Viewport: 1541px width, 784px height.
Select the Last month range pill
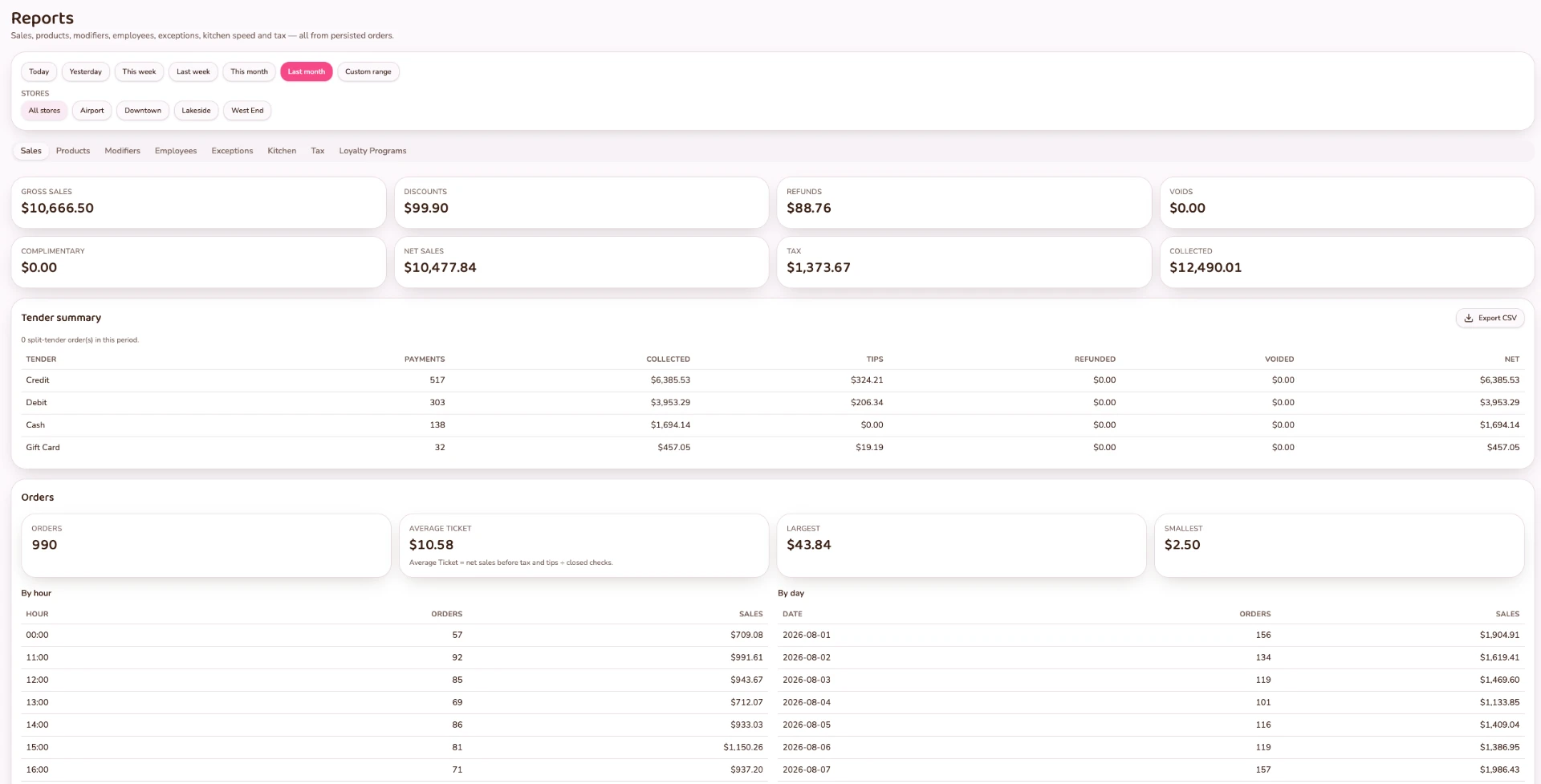click(306, 72)
